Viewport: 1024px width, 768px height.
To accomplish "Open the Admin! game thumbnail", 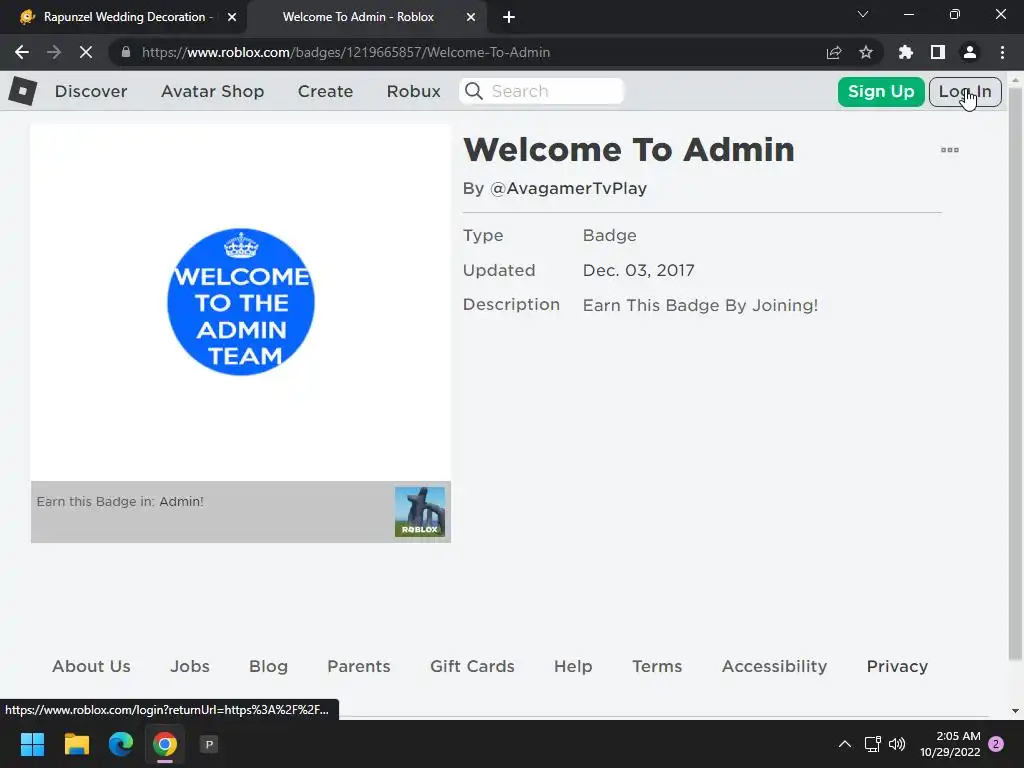I will tap(420, 512).
